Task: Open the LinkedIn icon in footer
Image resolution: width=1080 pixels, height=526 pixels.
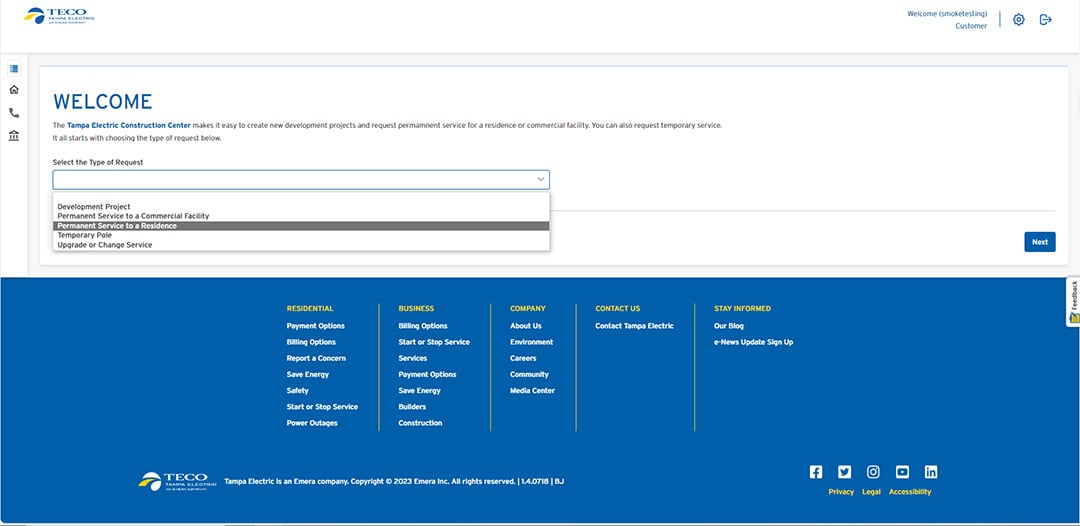Action: [x=931, y=472]
